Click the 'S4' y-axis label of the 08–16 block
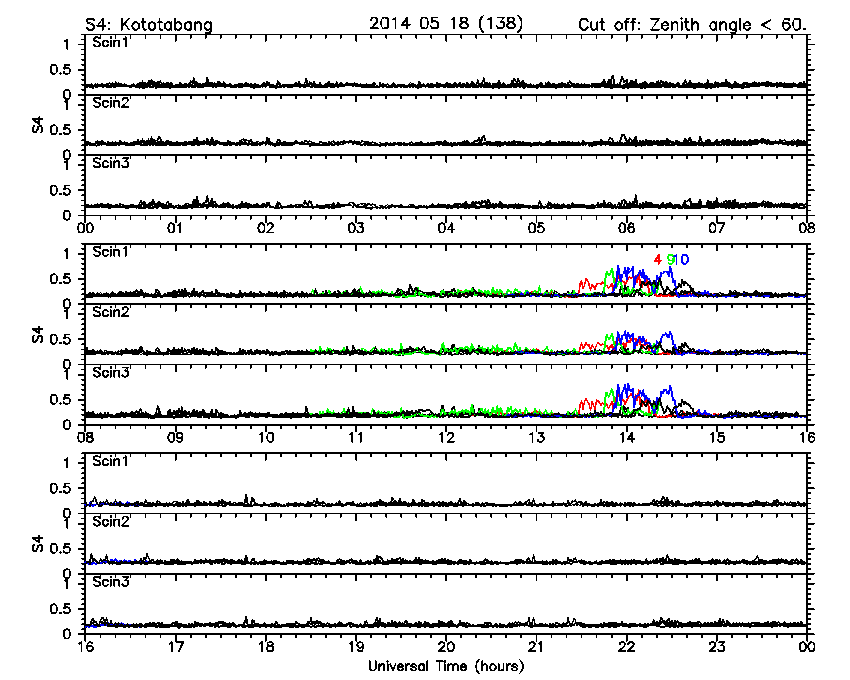 click(x=37, y=335)
